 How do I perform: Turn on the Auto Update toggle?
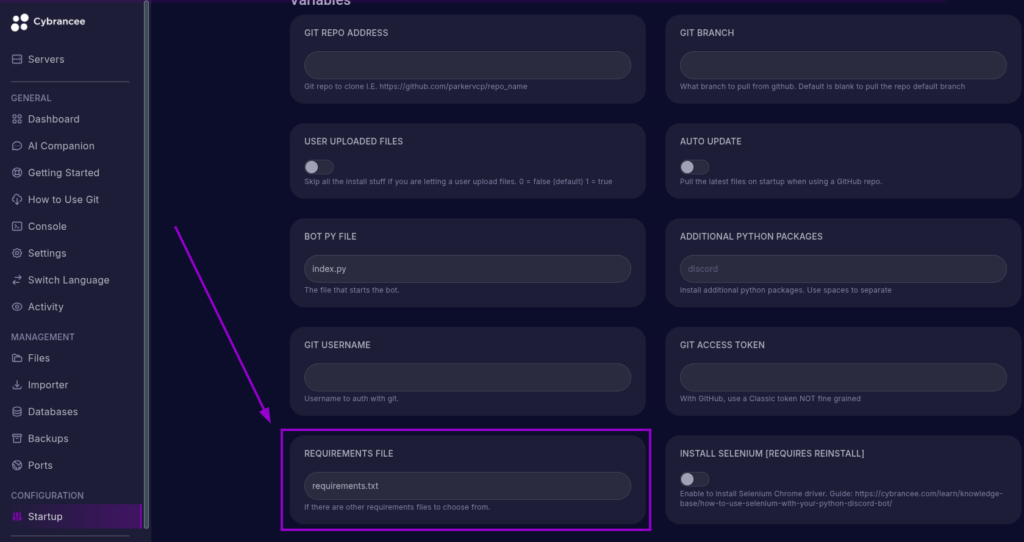click(x=694, y=167)
